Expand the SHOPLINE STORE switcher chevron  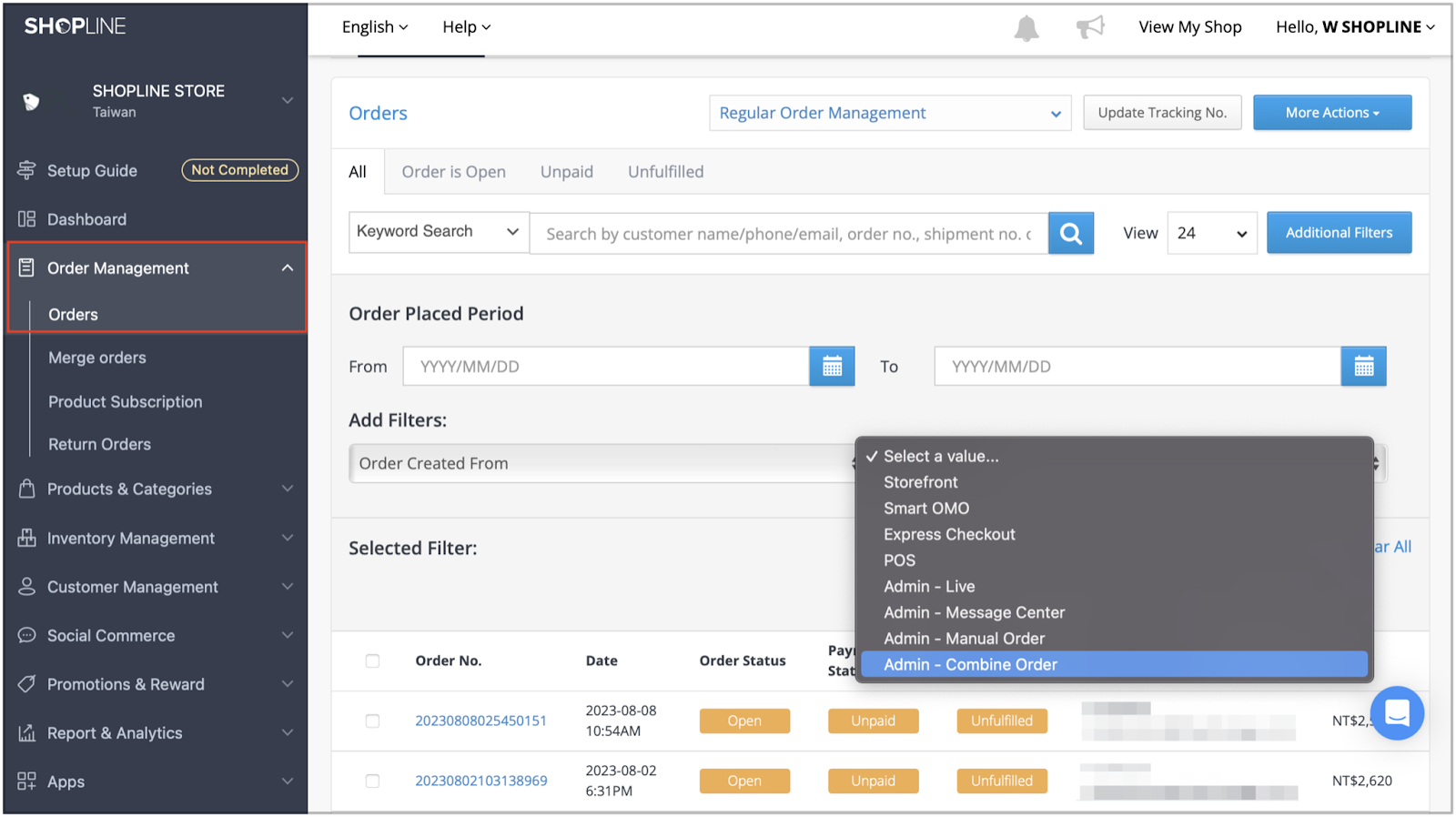coord(288,100)
